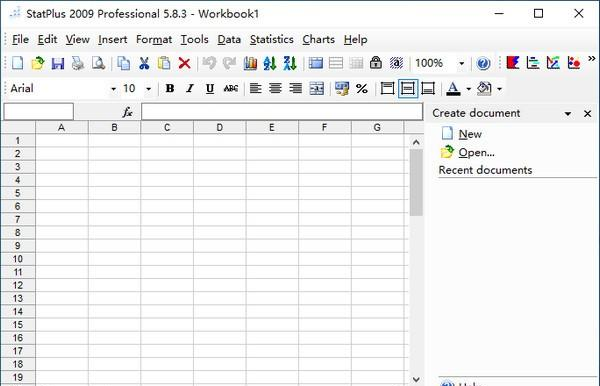Screen dimensions: 600x386
Task: Expand Create document pane dropdown arrow
Action: click(x=568, y=114)
